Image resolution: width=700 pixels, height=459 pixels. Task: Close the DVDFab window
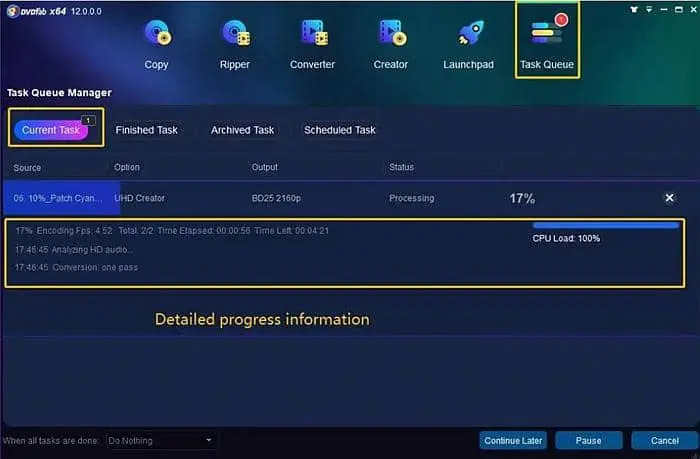click(694, 9)
